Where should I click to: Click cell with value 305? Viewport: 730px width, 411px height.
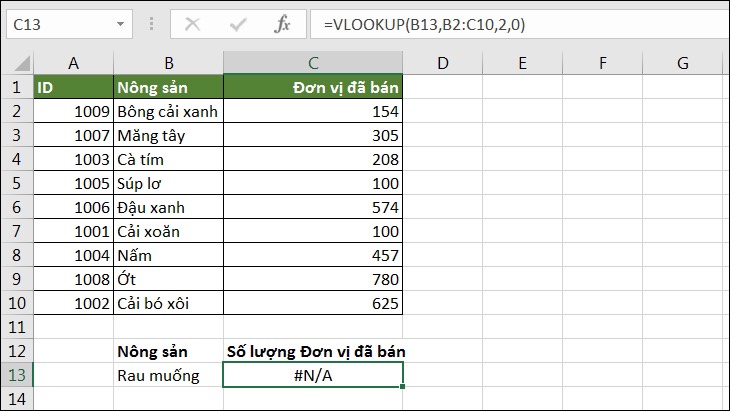[313, 135]
